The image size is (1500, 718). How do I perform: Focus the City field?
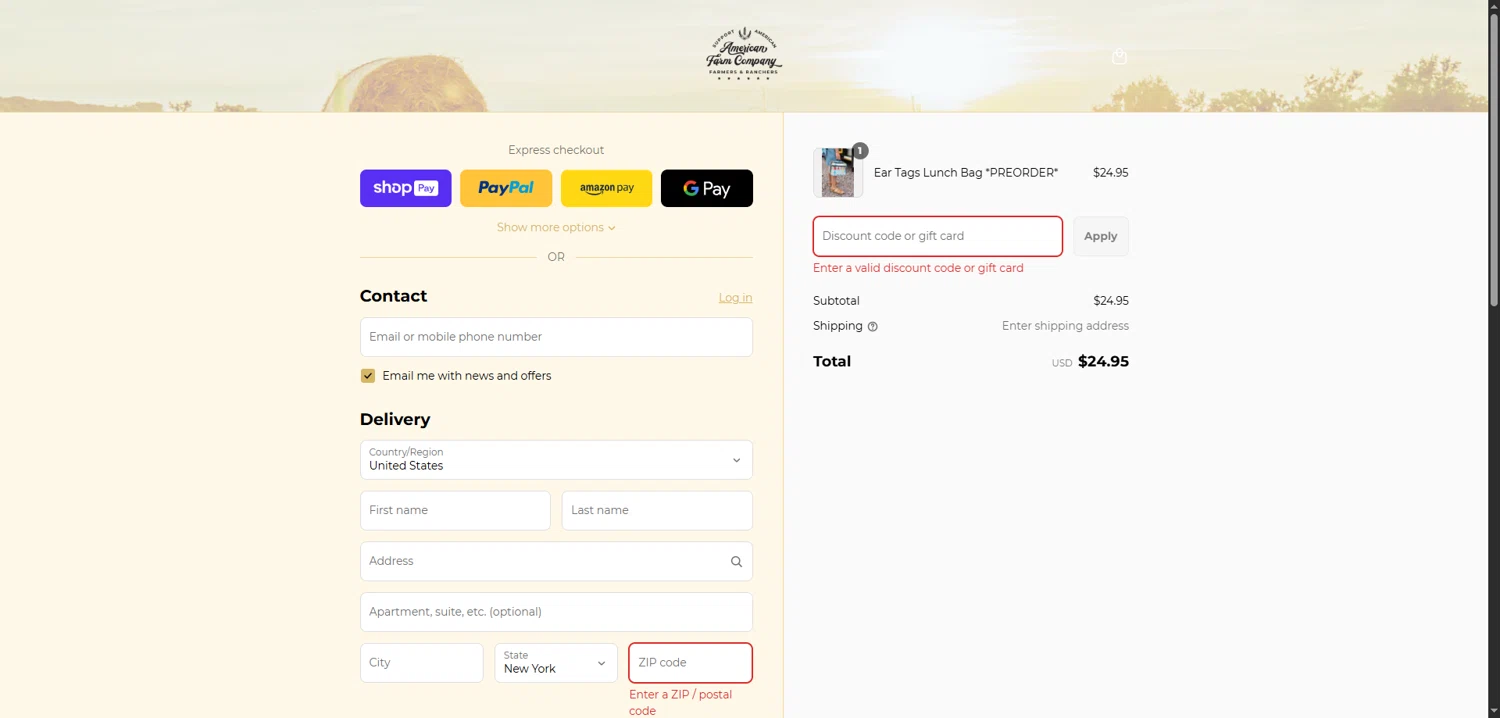(422, 663)
